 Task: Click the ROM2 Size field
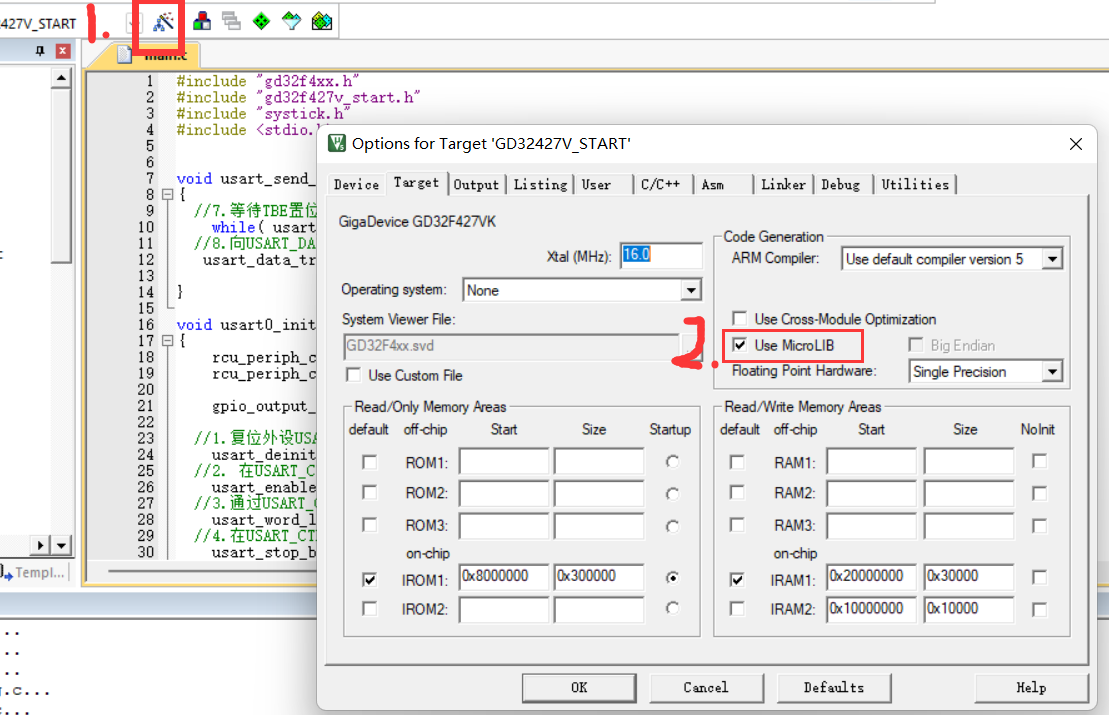click(599, 493)
